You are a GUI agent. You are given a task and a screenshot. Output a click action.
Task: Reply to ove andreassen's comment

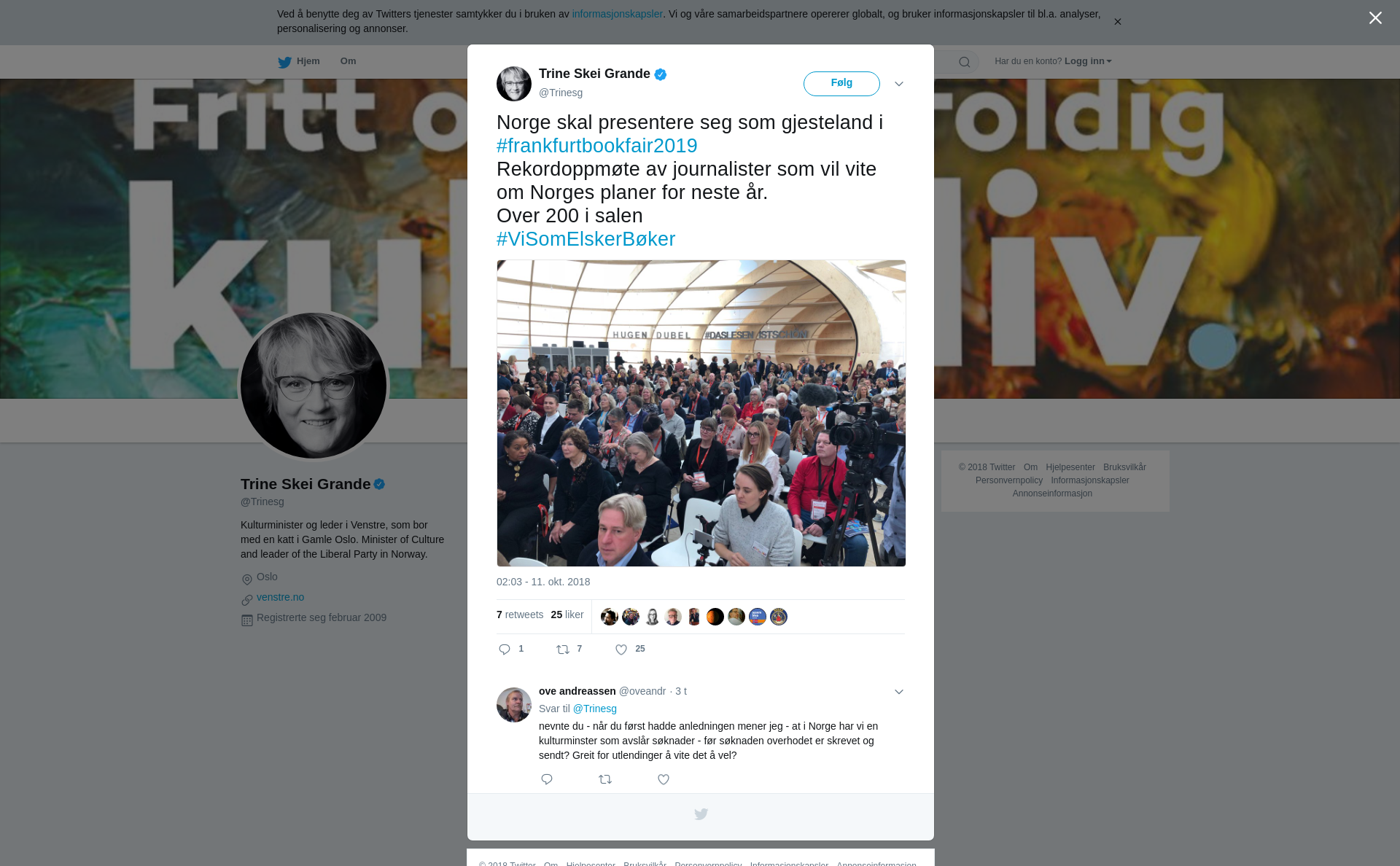(x=547, y=779)
